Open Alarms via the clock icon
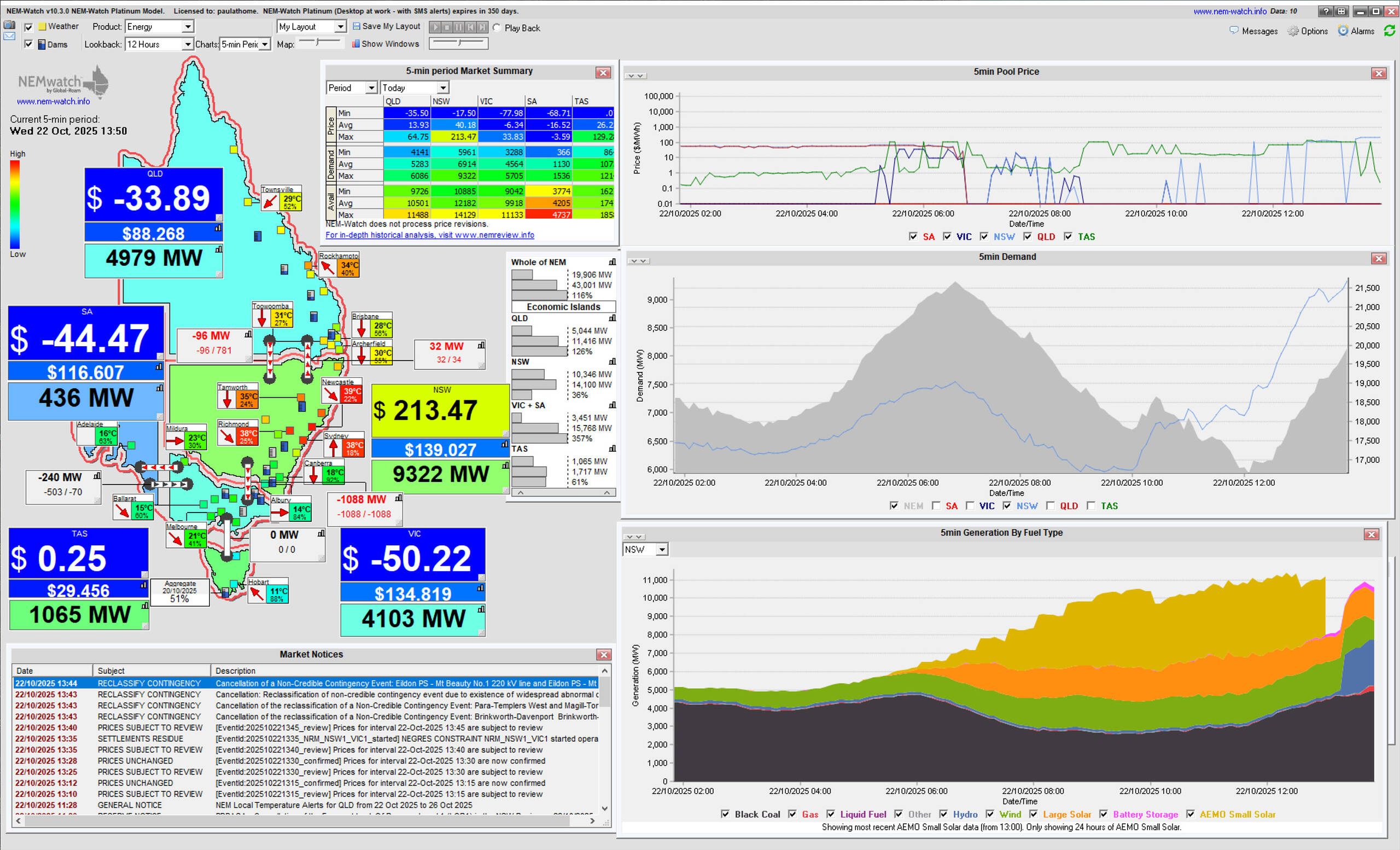The image size is (1400, 850). 1343,31
